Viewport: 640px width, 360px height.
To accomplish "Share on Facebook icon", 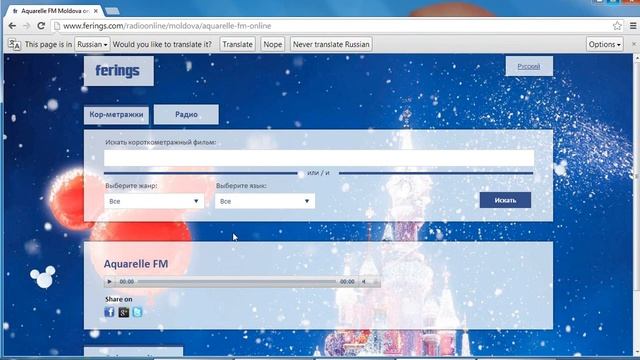I will (109, 312).
